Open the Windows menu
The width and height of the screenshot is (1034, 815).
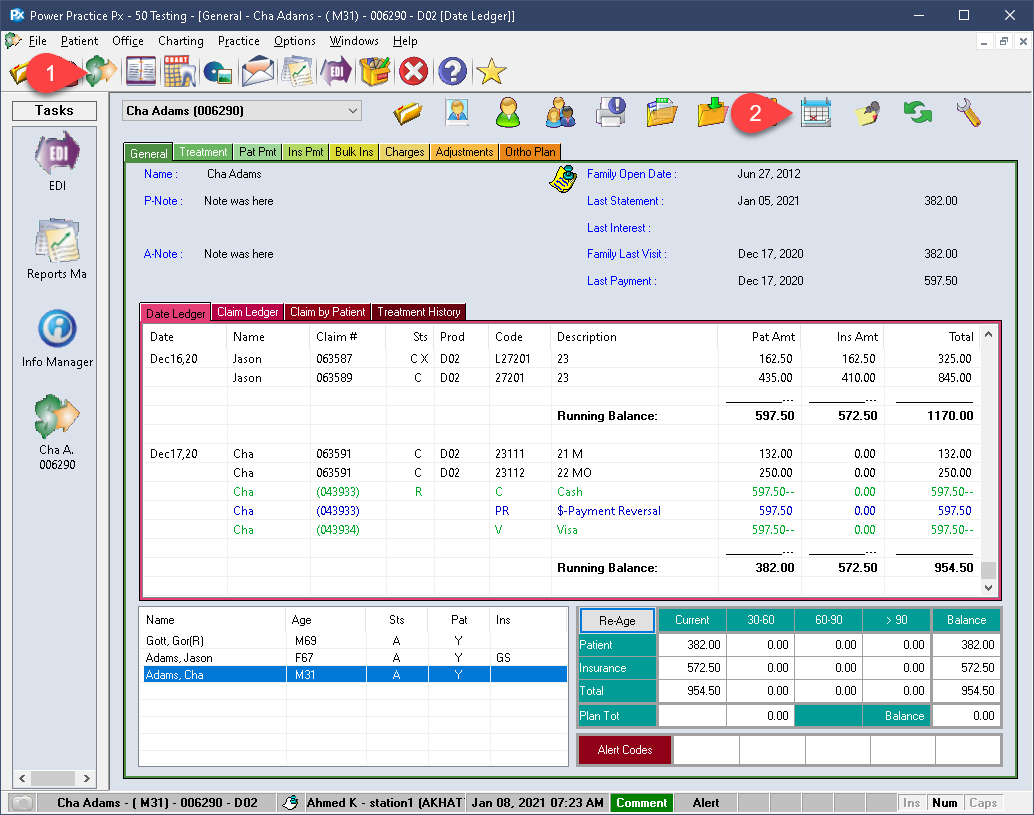(354, 41)
